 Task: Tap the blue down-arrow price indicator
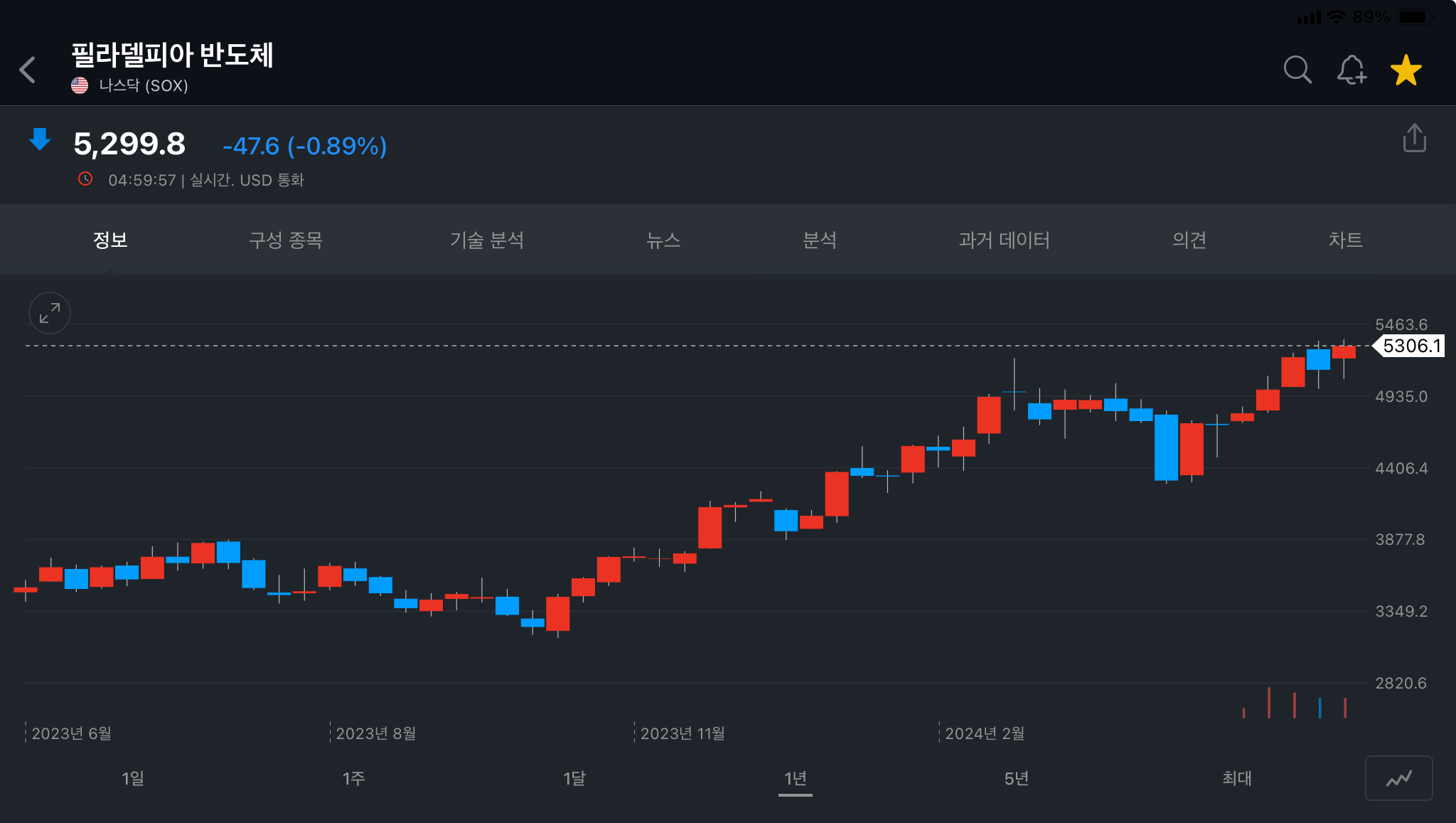click(x=40, y=139)
